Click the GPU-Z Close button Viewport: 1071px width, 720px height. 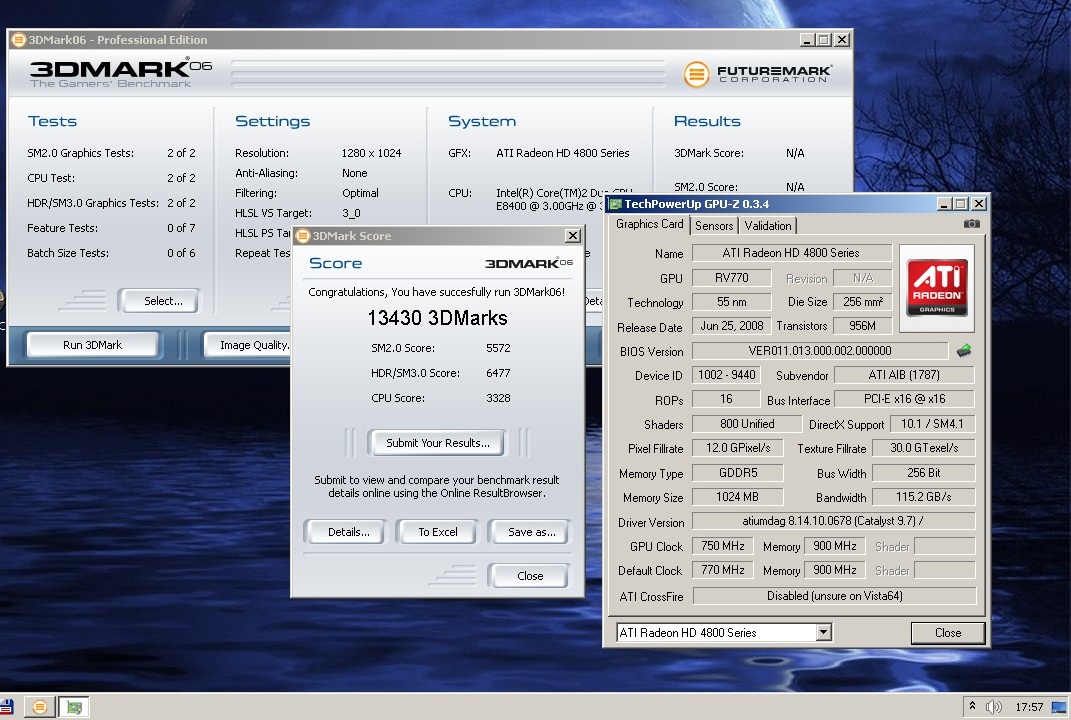click(x=948, y=633)
